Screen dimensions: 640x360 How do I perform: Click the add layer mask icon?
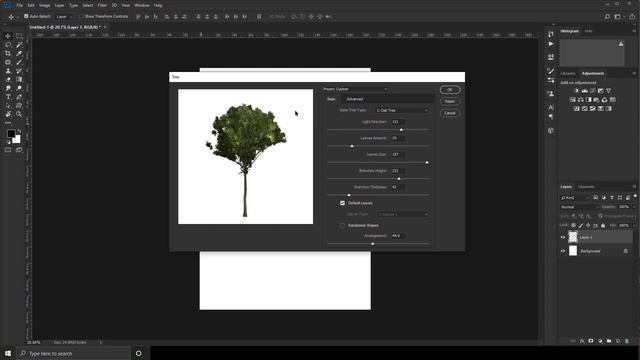(x=591, y=341)
